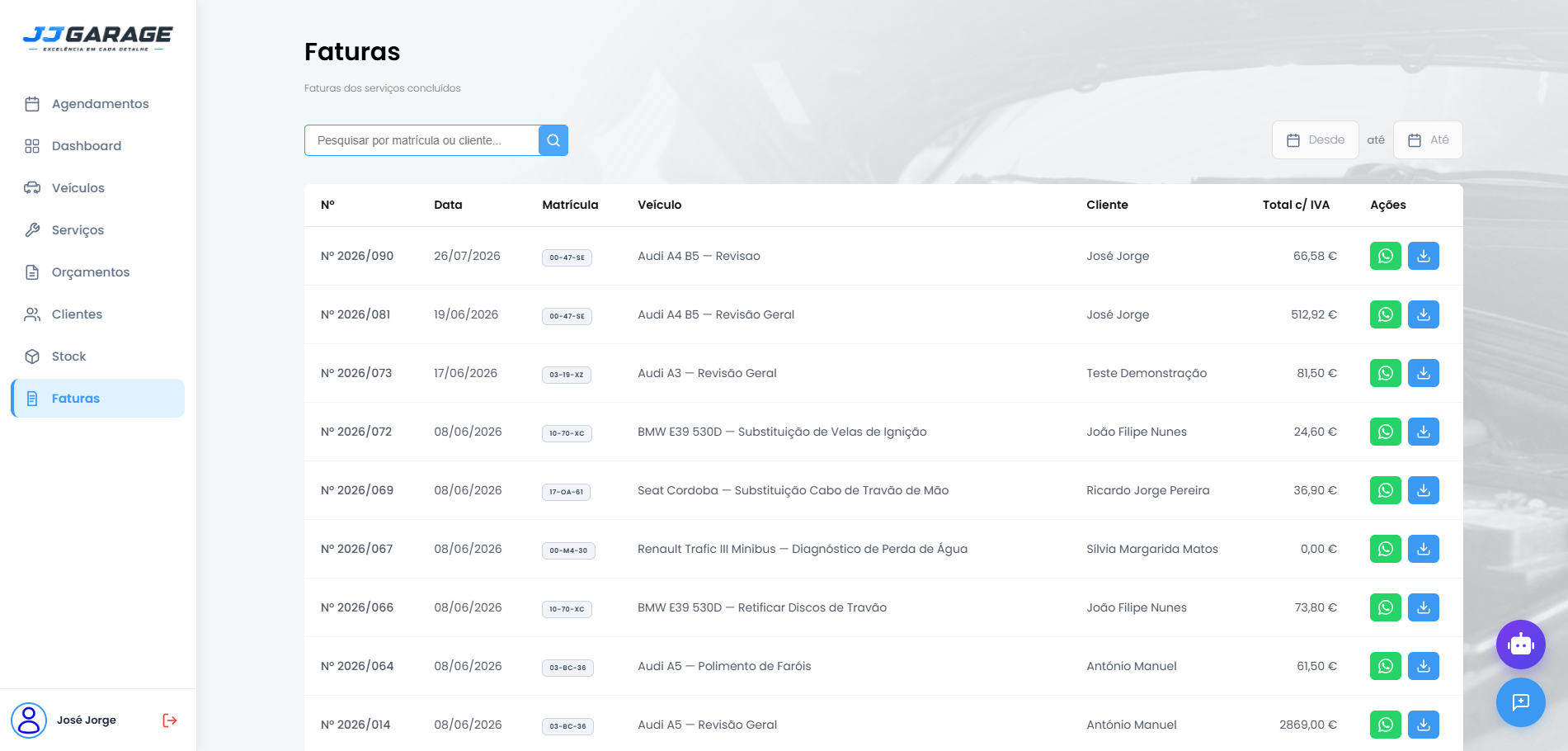
Task: Open the Stock section
Action: [x=98, y=357]
